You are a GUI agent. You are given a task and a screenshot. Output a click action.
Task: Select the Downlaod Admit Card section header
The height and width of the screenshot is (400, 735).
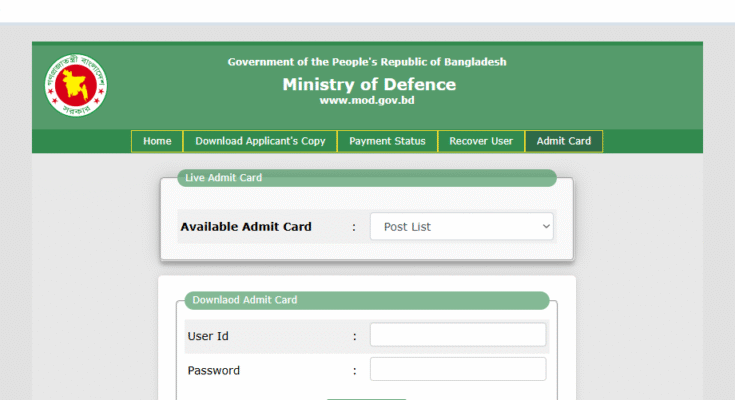coord(367,300)
